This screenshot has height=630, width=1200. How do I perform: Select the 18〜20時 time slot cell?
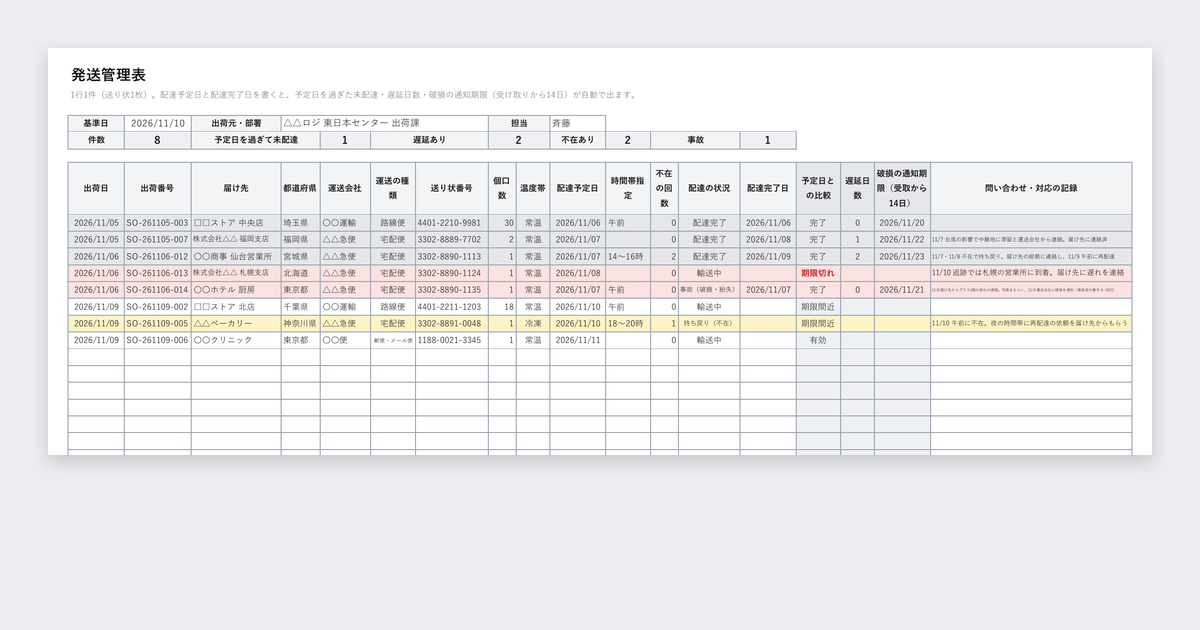(x=627, y=323)
